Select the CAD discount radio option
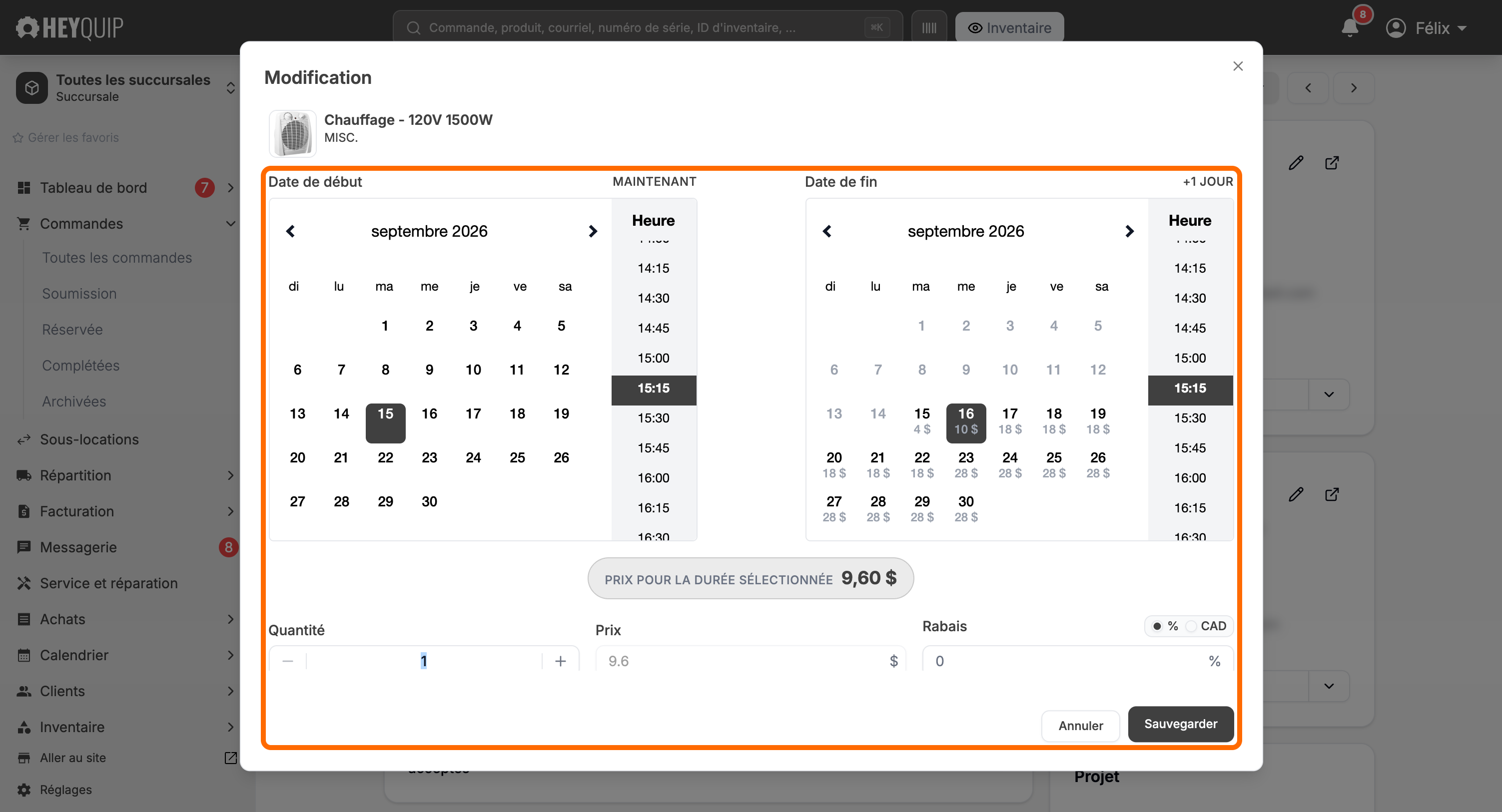 (1191, 626)
